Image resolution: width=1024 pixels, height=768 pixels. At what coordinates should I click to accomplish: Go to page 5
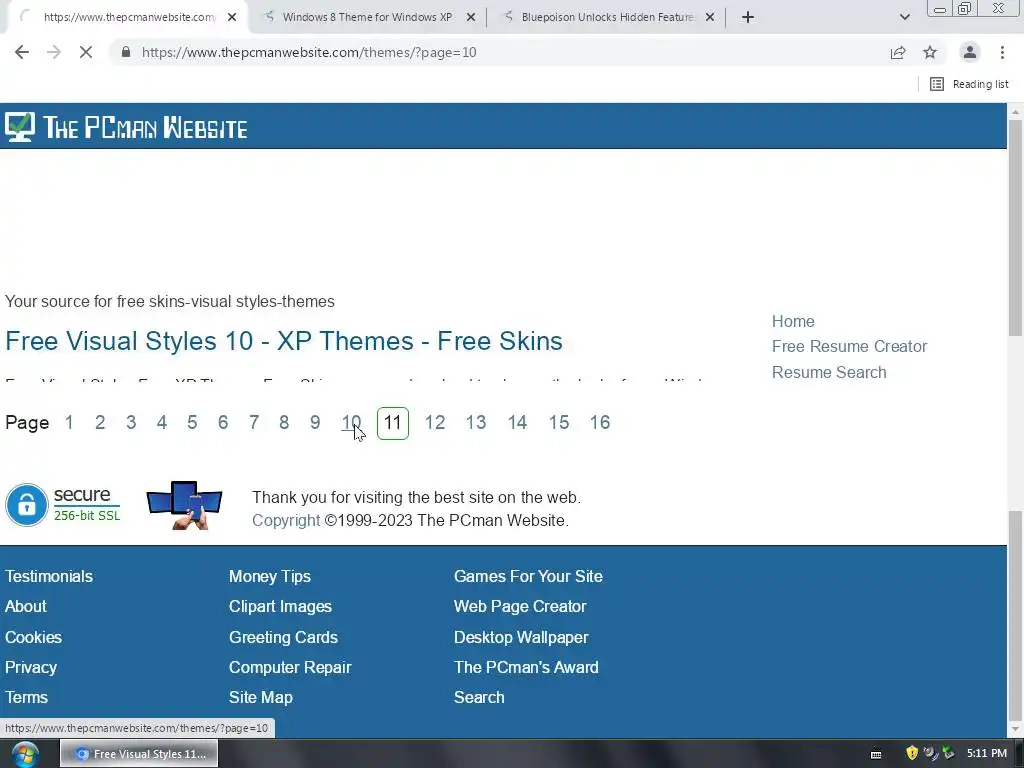[x=192, y=423]
